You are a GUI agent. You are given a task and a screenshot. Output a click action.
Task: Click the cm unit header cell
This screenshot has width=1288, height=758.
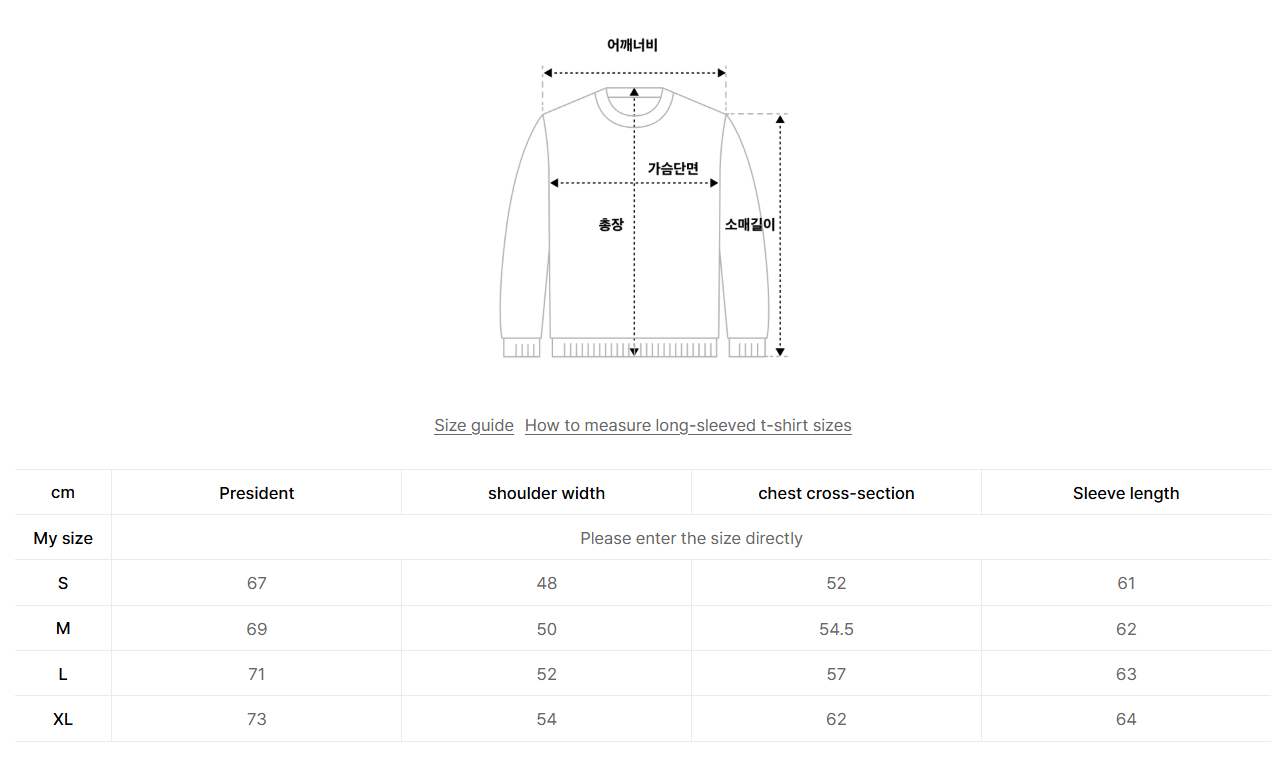(63, 493)
